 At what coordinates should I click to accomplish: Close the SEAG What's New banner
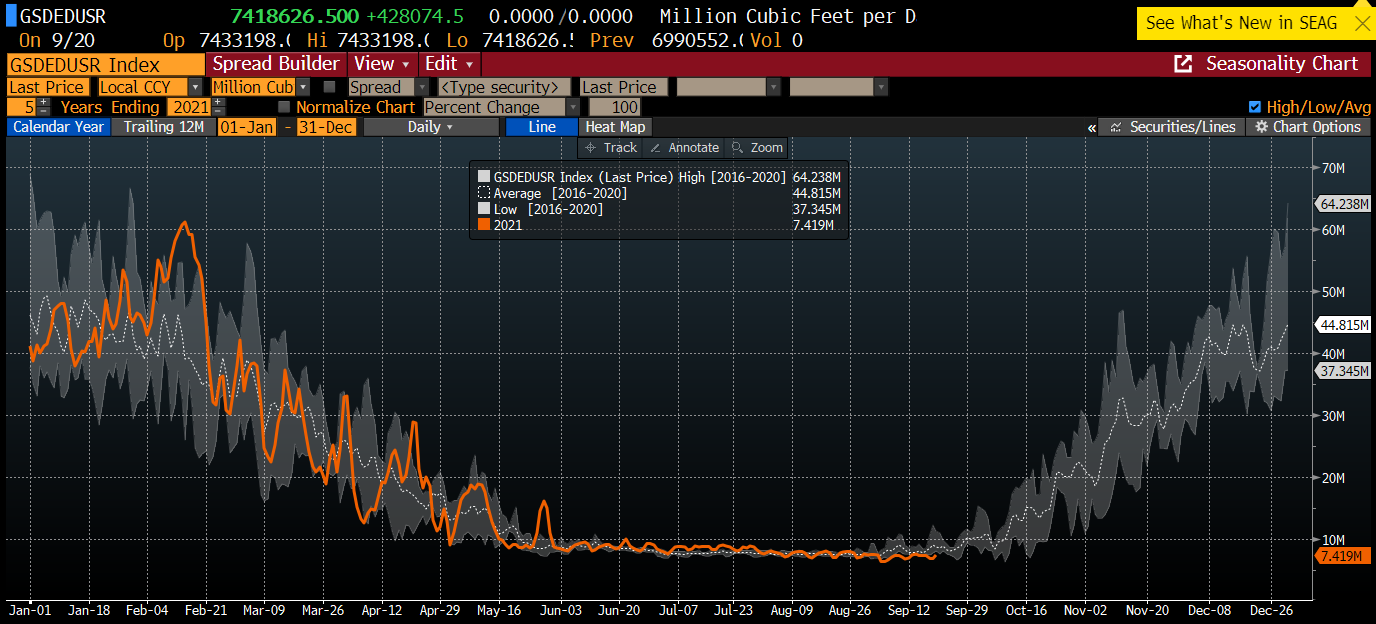(x=1361, y=23)
